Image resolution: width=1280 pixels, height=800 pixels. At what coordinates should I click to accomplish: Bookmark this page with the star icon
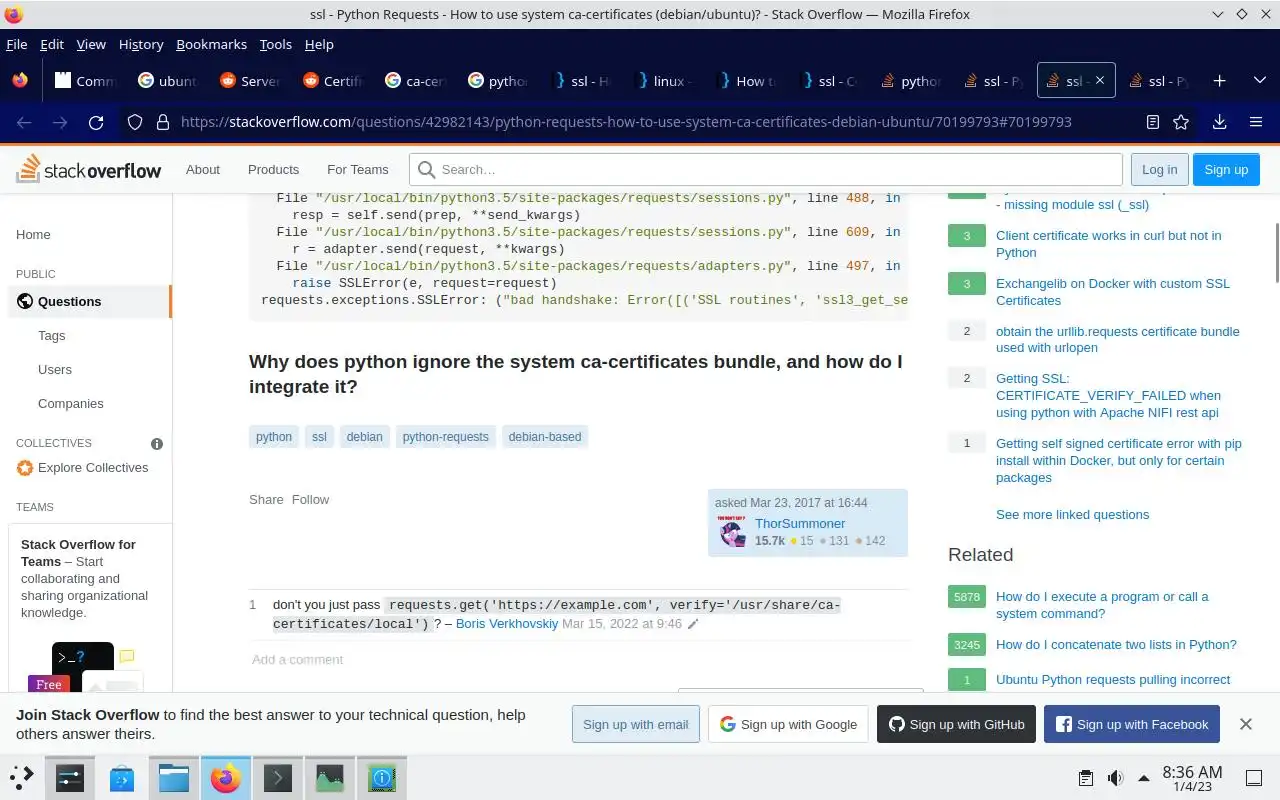point(1181,122)
